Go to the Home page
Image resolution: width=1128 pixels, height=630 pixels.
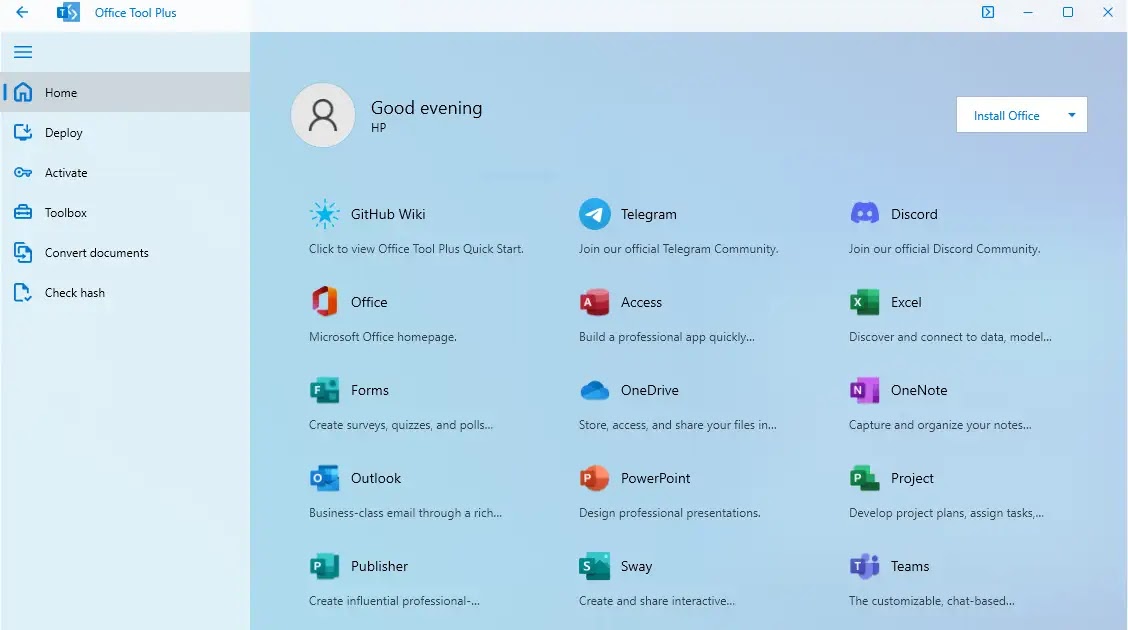(x=125, y=92)
